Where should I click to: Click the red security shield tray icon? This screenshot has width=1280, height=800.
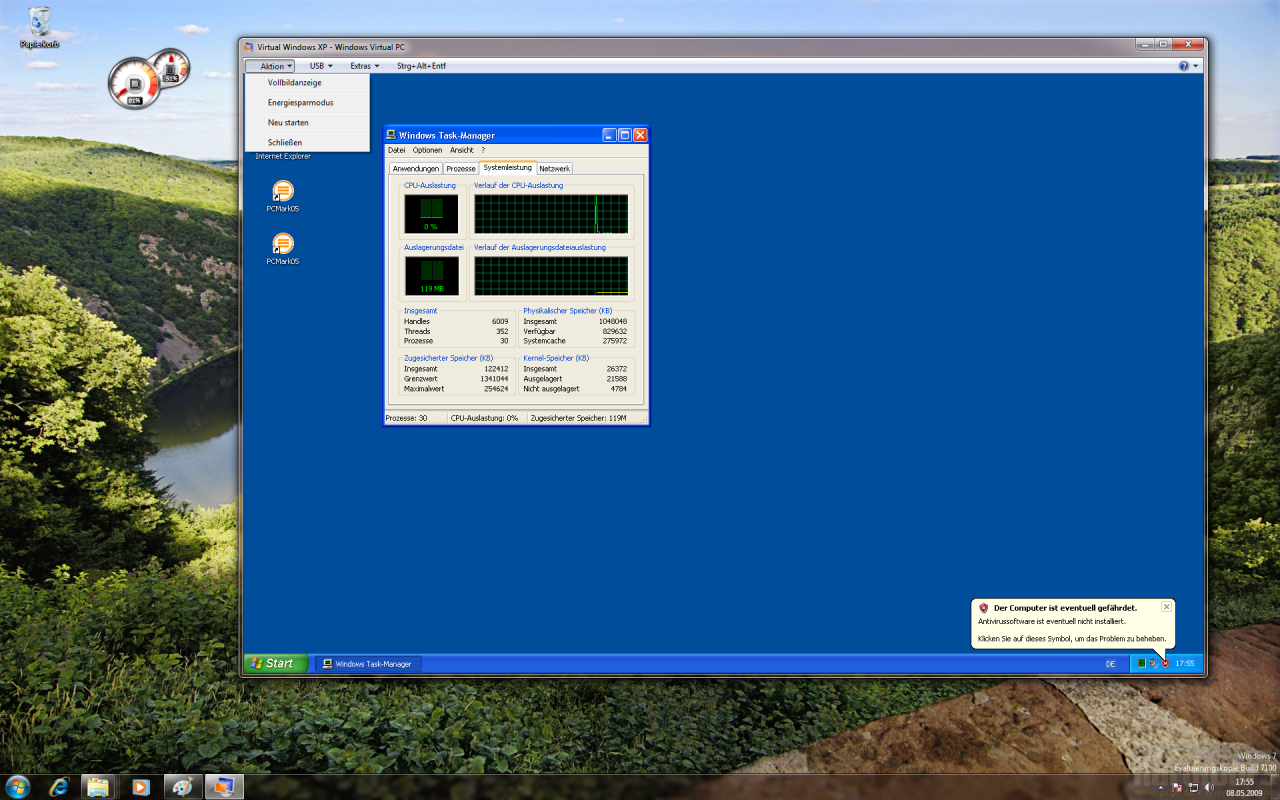pyautogui.click(x=1165, y=663)
